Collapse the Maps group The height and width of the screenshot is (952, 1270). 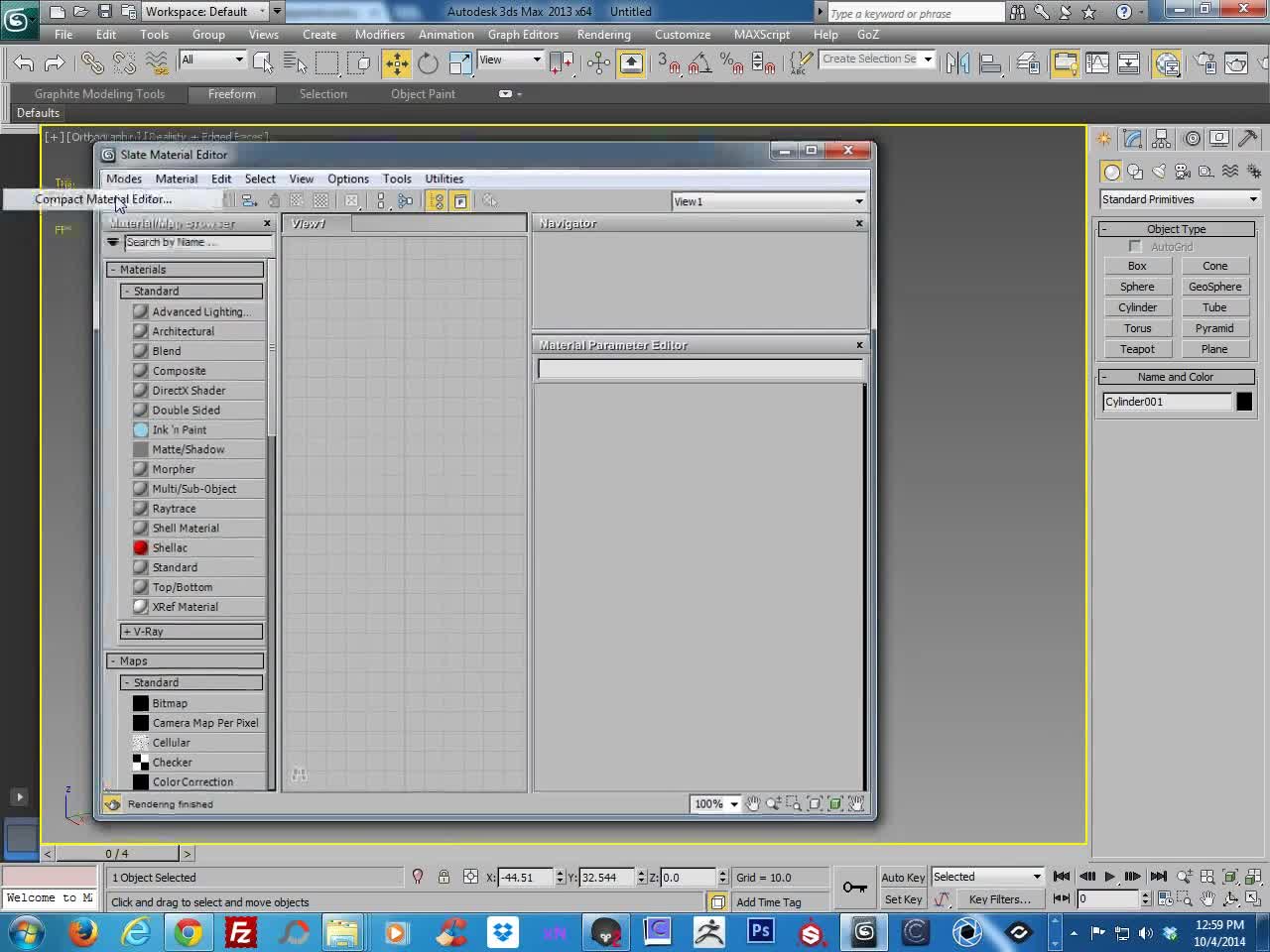186,661
